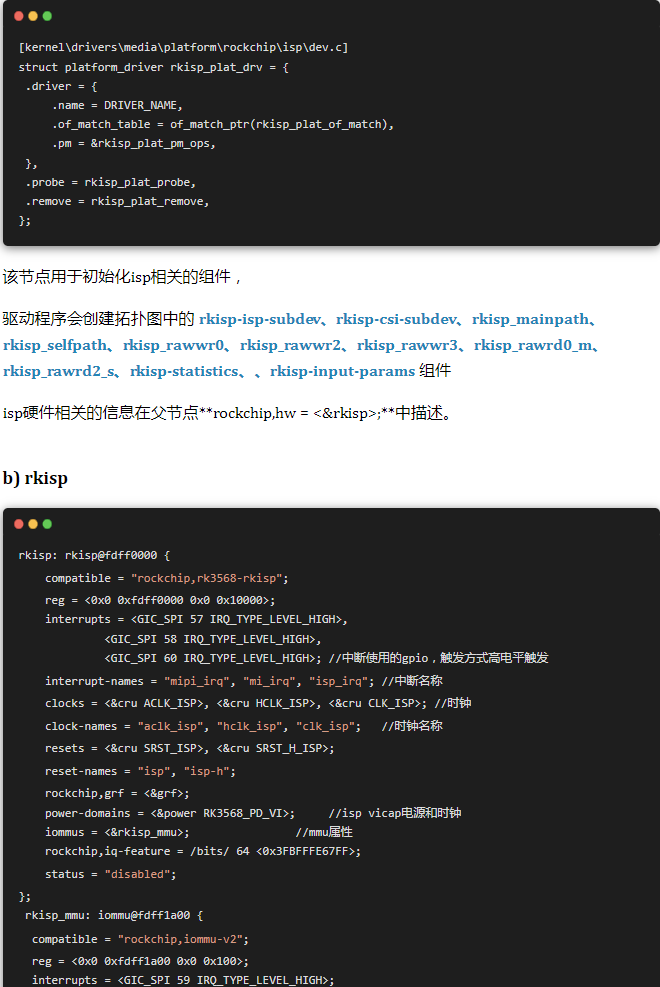Open the rkisp_rawrd2_s link
The height and width of the screenshot is (987, 660).
pos(58,372)
